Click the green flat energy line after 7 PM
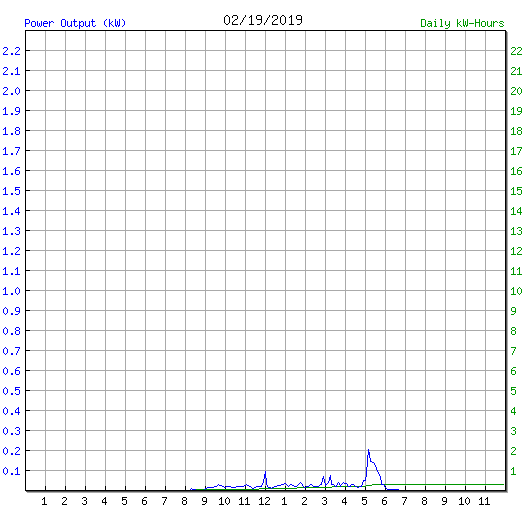Image resolution: width=527 pixels, height=510 pixels. pos(454,484)
